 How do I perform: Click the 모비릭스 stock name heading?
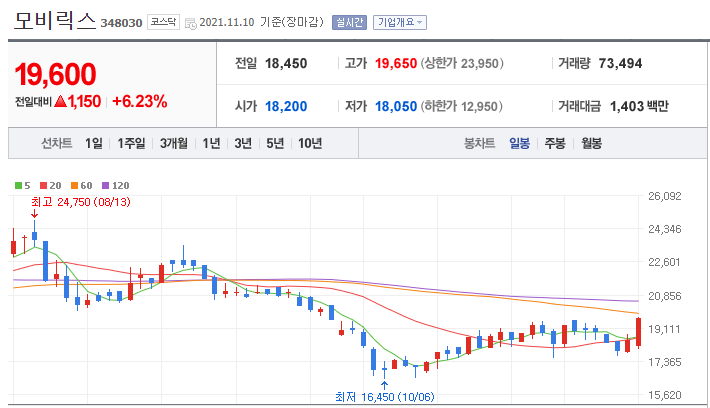click(x=55, y=20)
